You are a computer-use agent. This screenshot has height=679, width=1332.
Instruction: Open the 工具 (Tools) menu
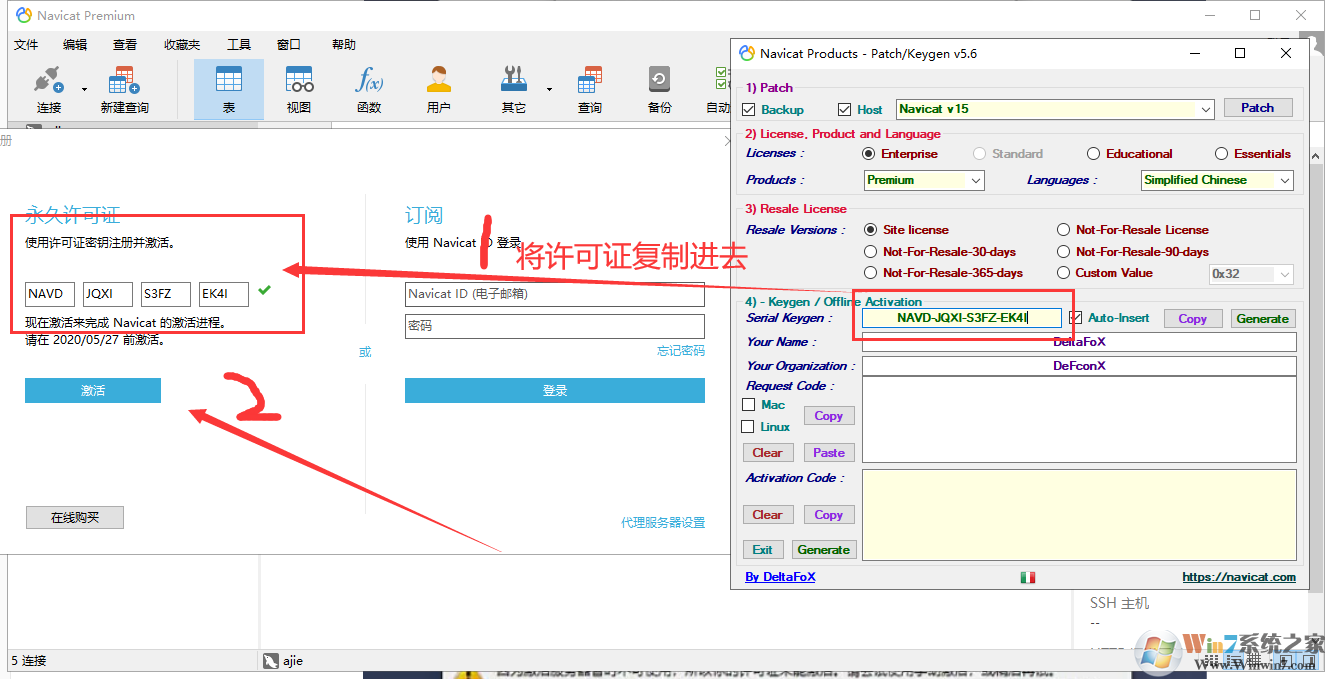click(239, 44)
